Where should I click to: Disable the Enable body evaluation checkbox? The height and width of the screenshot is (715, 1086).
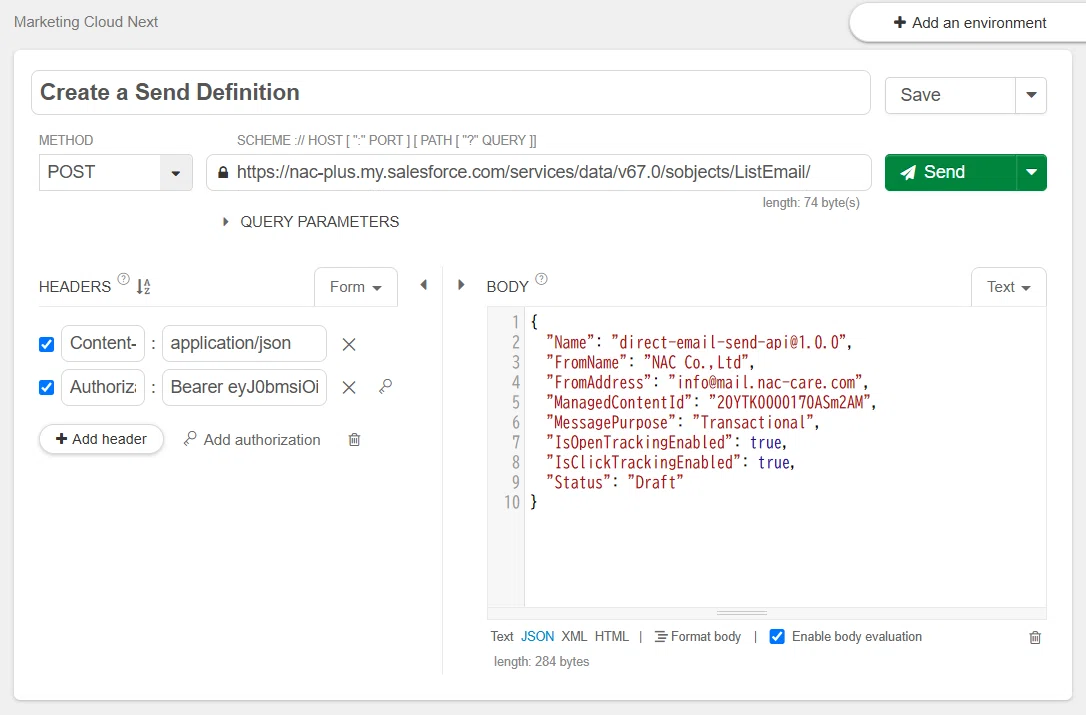[777, 637]
